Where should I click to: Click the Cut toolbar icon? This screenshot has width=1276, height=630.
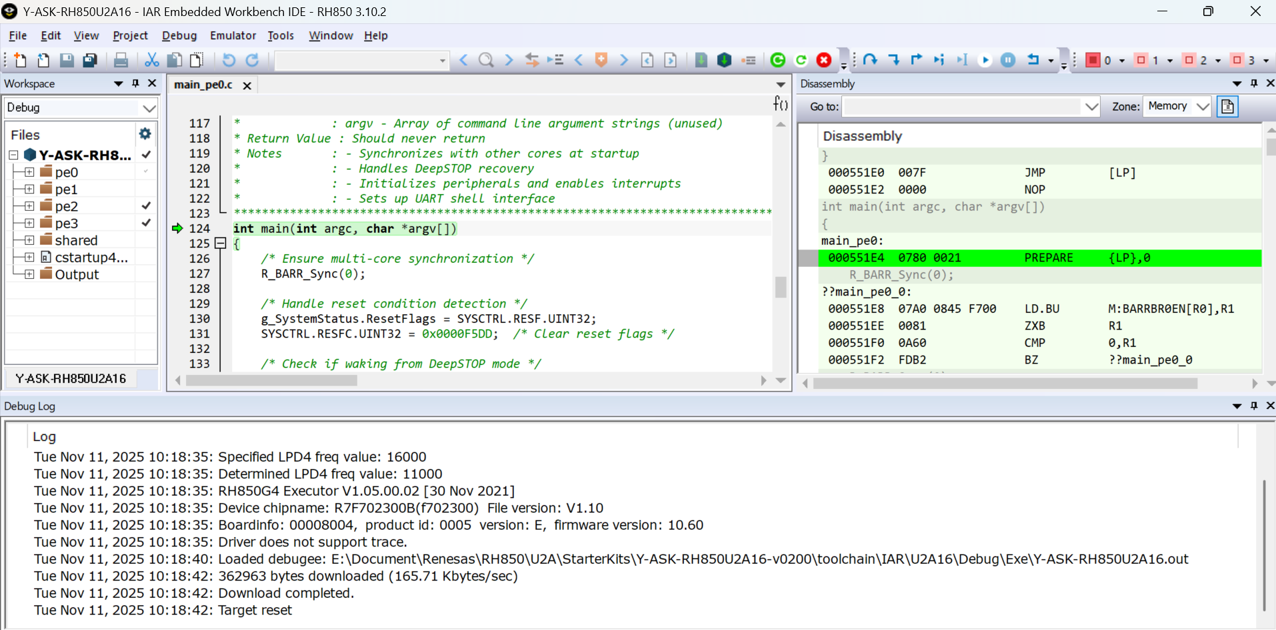pyautogui.click(x=152, y=60)
